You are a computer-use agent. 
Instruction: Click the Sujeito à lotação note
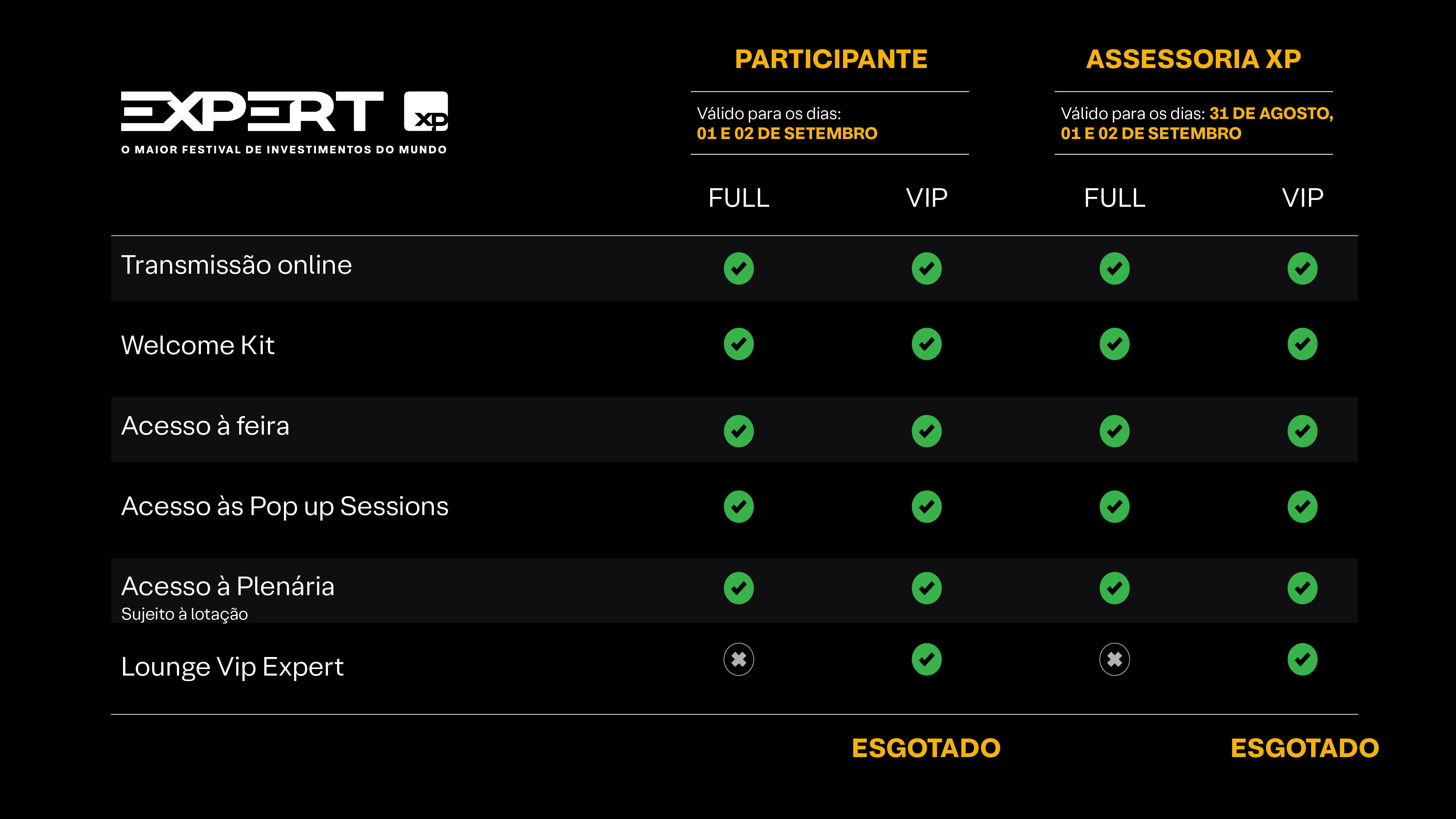pos(184,614)
